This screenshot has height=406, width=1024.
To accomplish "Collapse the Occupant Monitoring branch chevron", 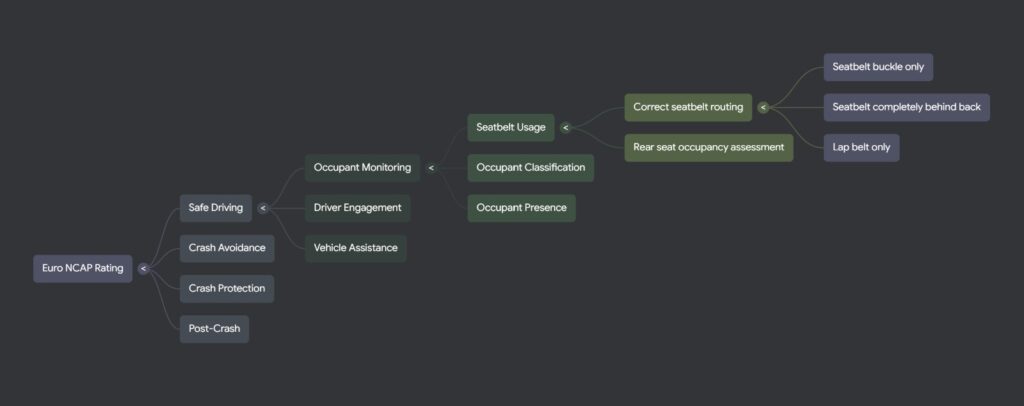I will click(x=431, y=168).
